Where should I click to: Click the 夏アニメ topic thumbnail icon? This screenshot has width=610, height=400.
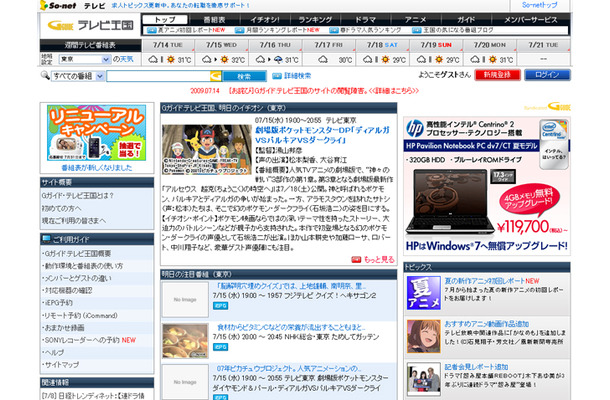424,293
